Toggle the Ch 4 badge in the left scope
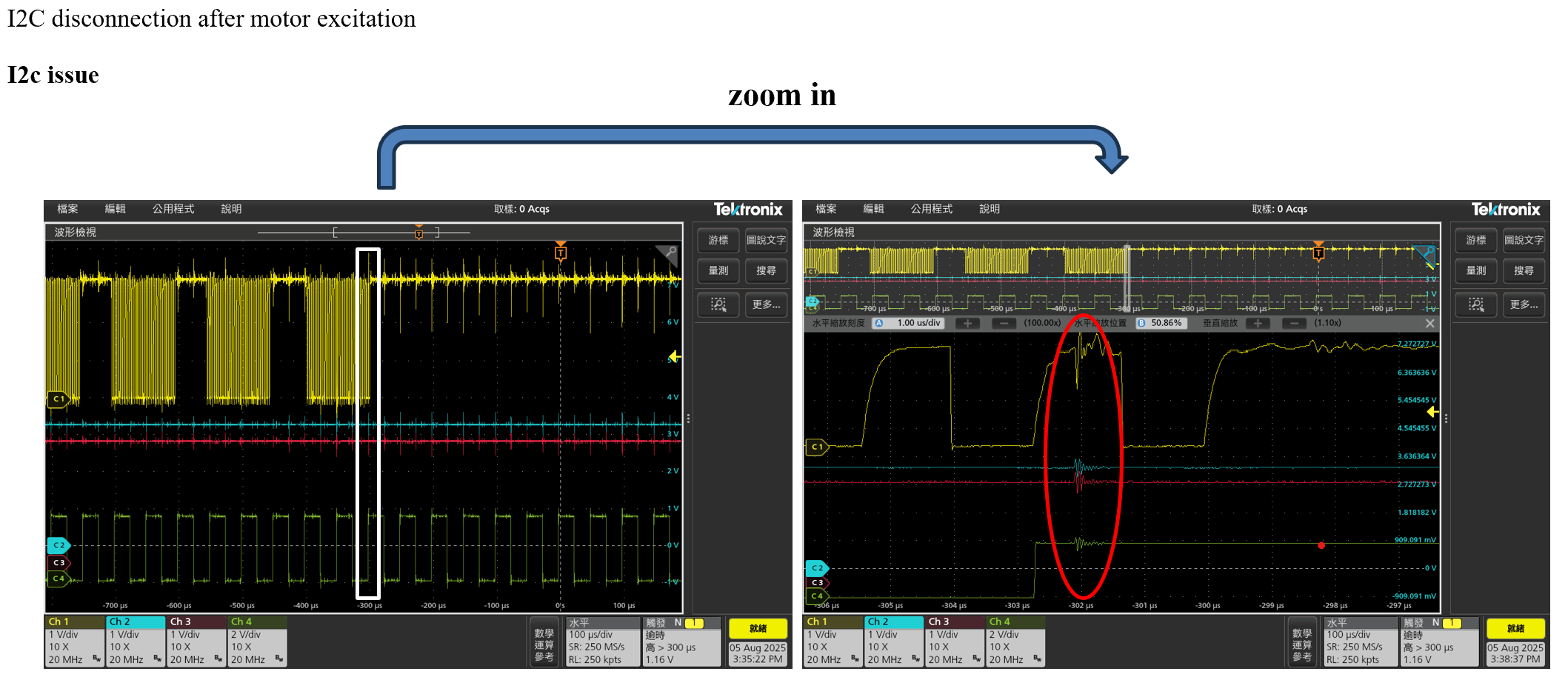 point(257,641)
